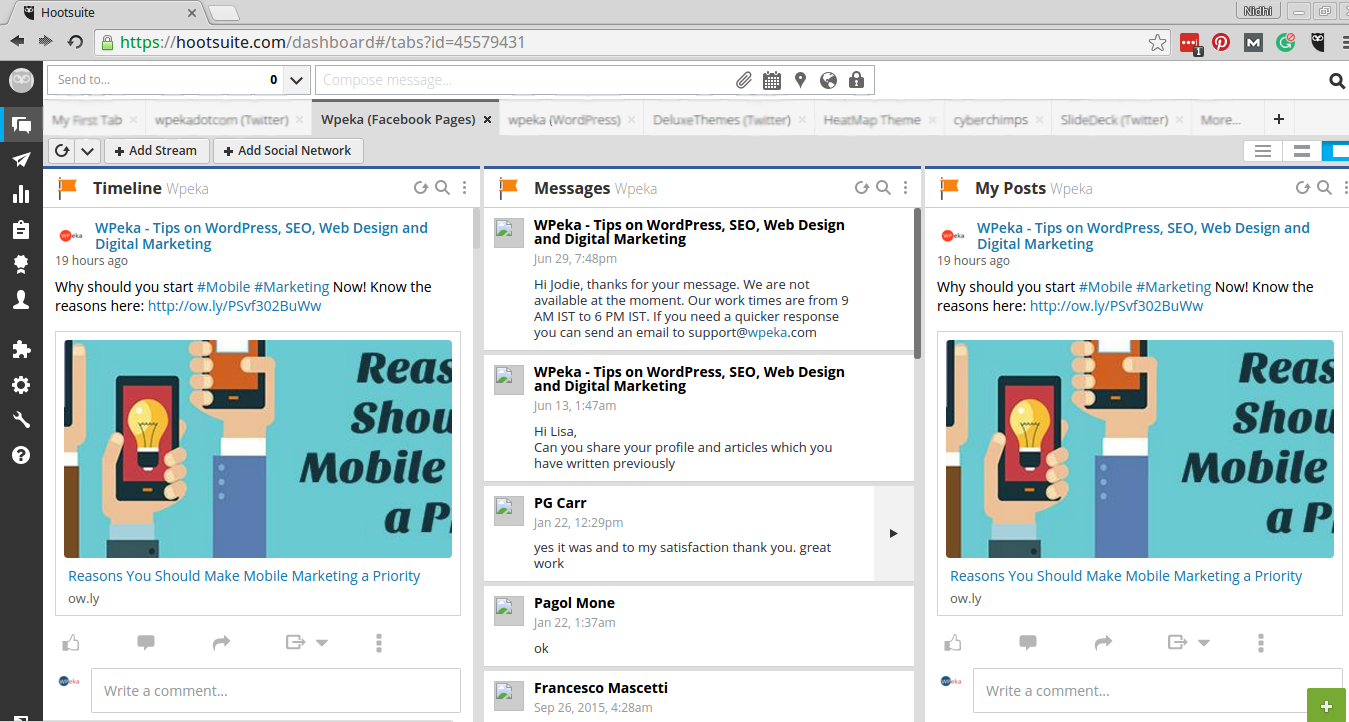Toggle message privacy with the lock icon

click(856, 79)
